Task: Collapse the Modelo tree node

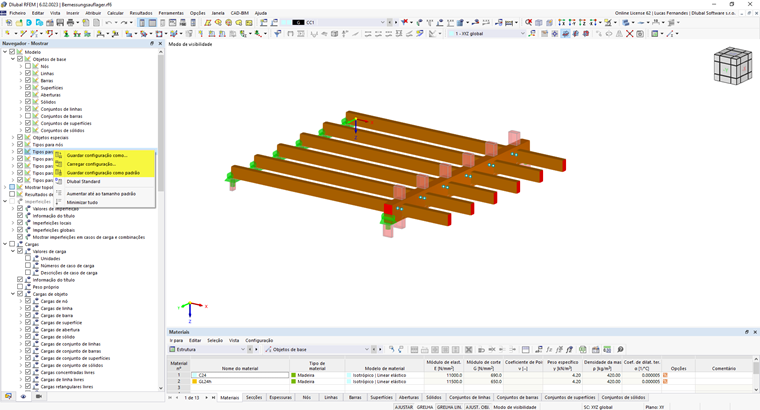Action: point(5,51)
